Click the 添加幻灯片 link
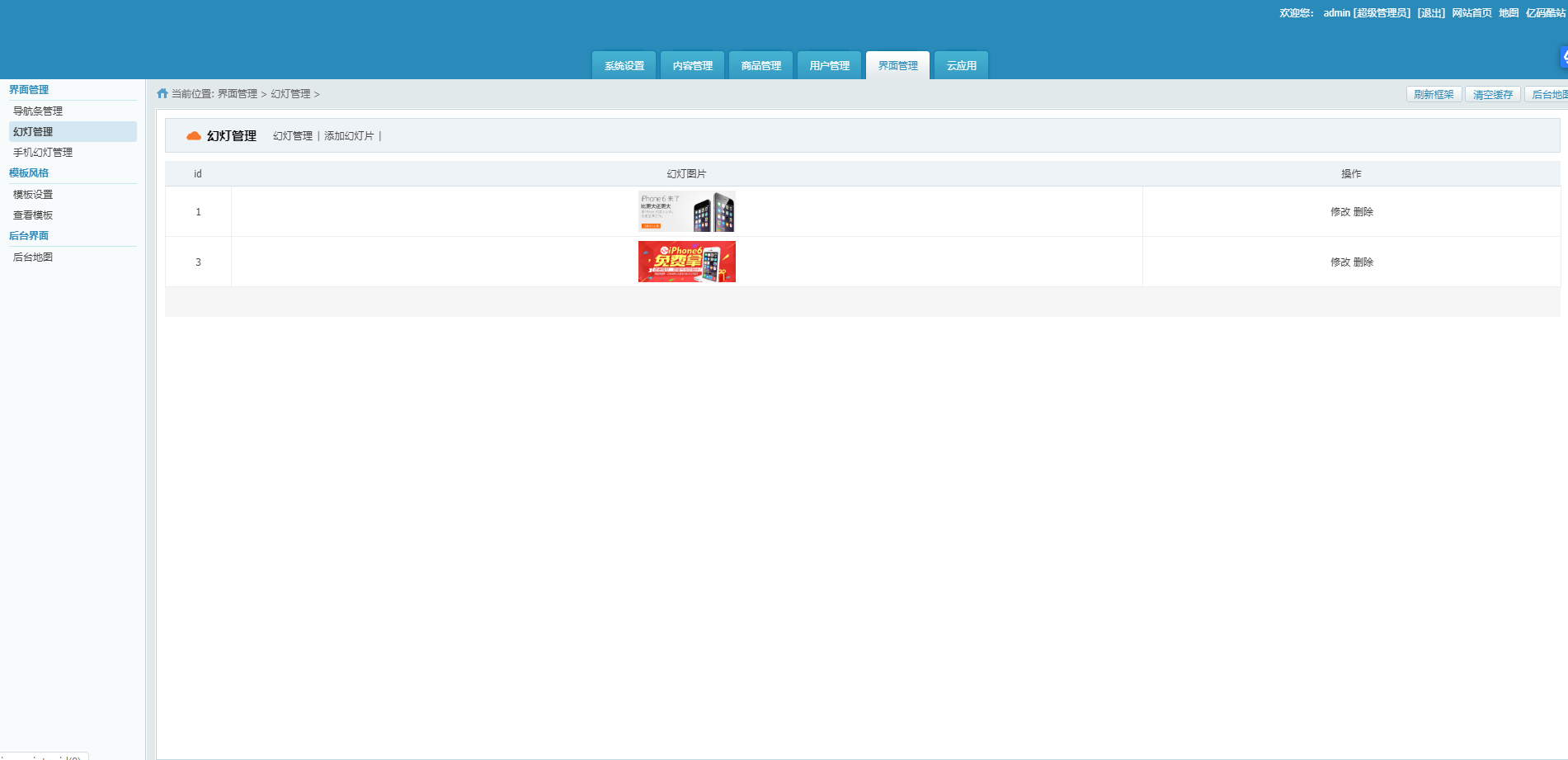Viewport: 1568px width, 760px height. [x=349, y=136]
